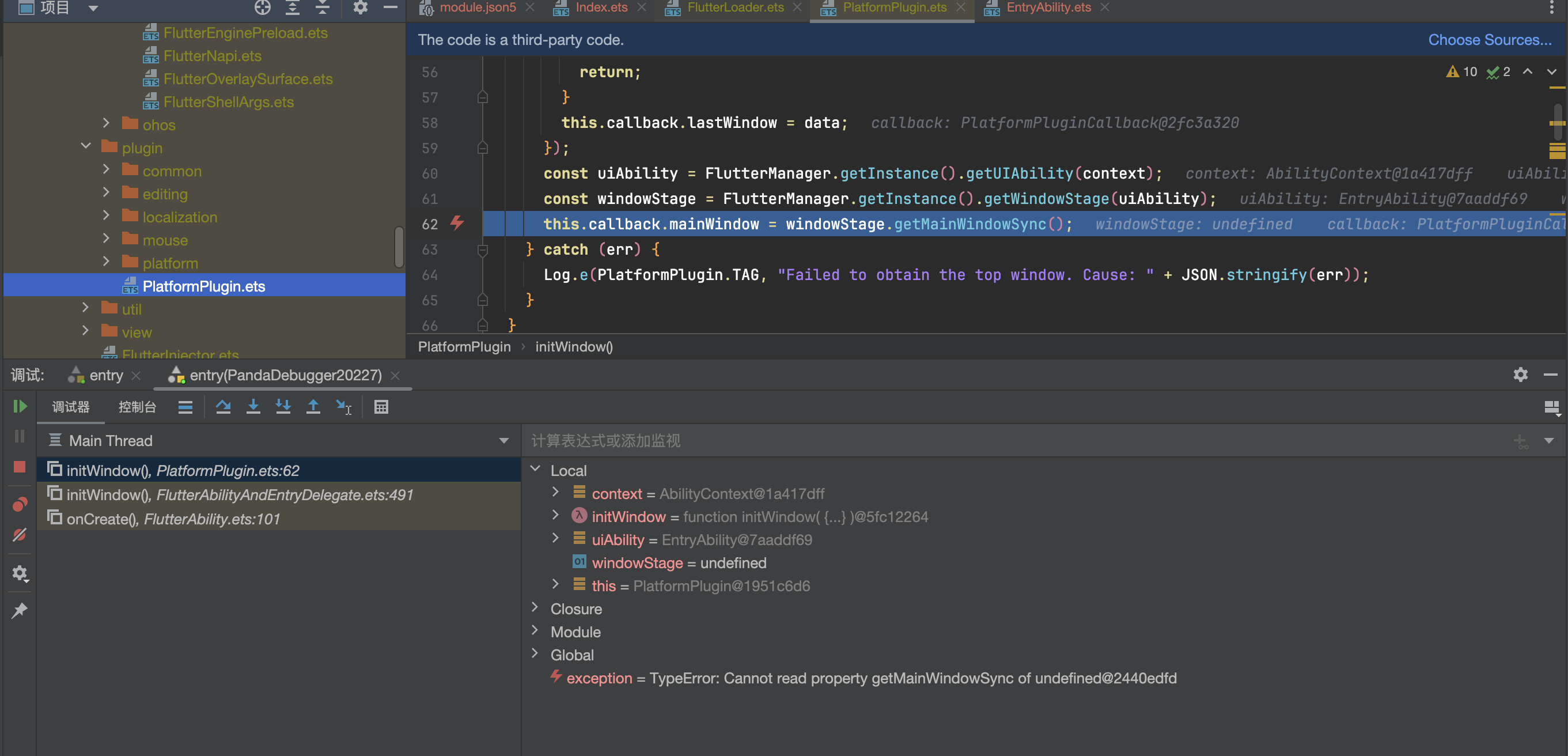This screenshot has width=1568, height=756.
Task: Click View Breakpoints red circles icon
Action: click(x=20, y=505)
